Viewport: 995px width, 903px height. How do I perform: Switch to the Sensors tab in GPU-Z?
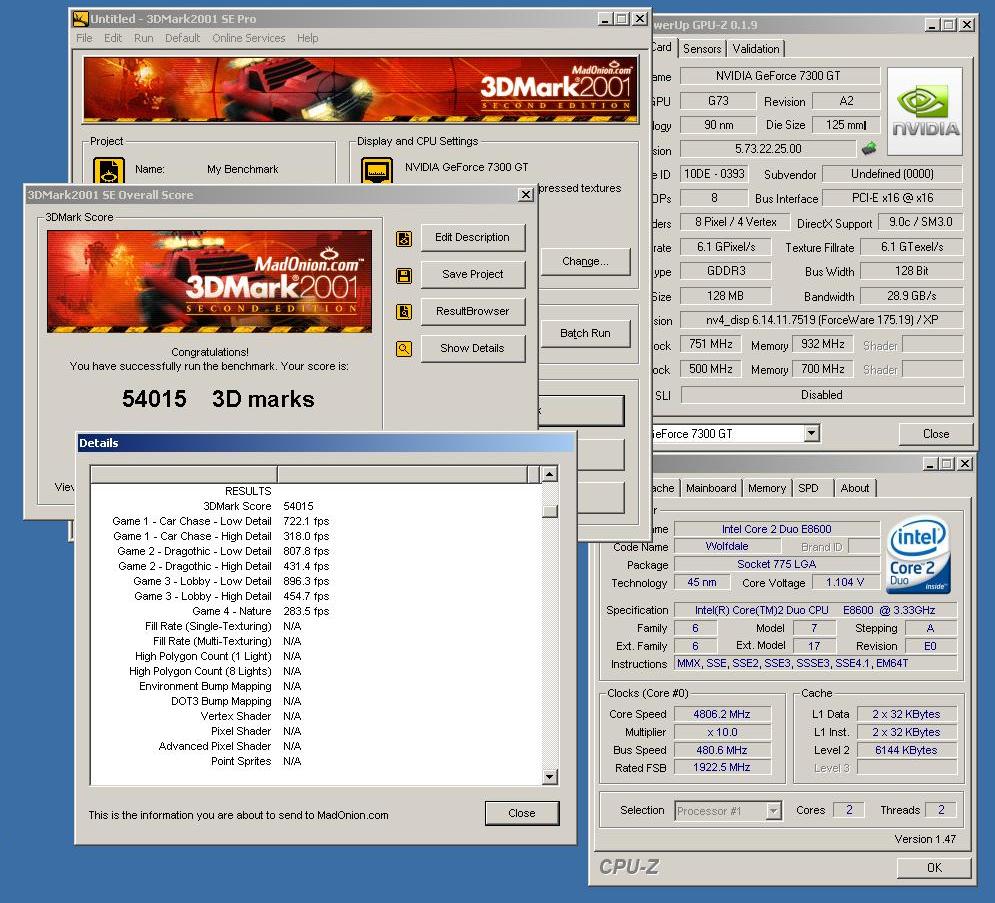pos(702,49)
